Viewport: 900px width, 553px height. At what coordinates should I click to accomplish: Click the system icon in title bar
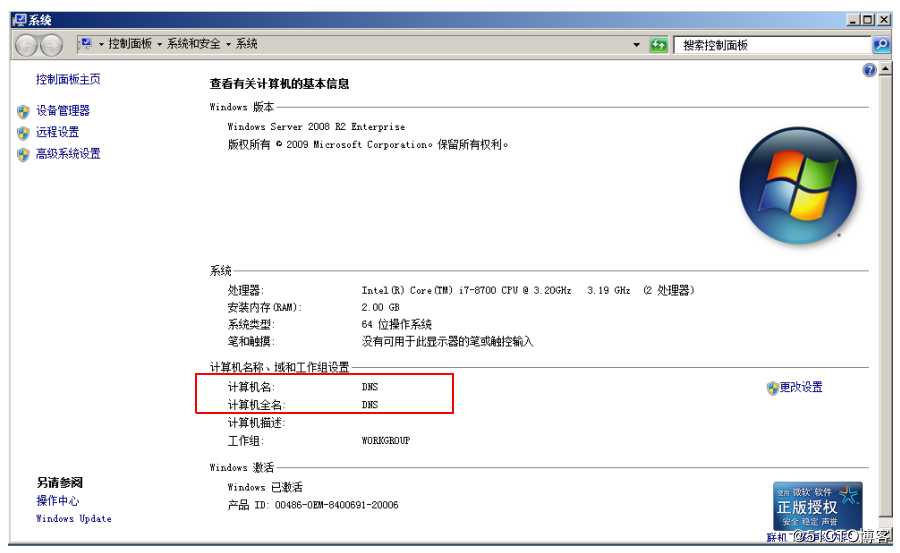[x=20, y=20]
